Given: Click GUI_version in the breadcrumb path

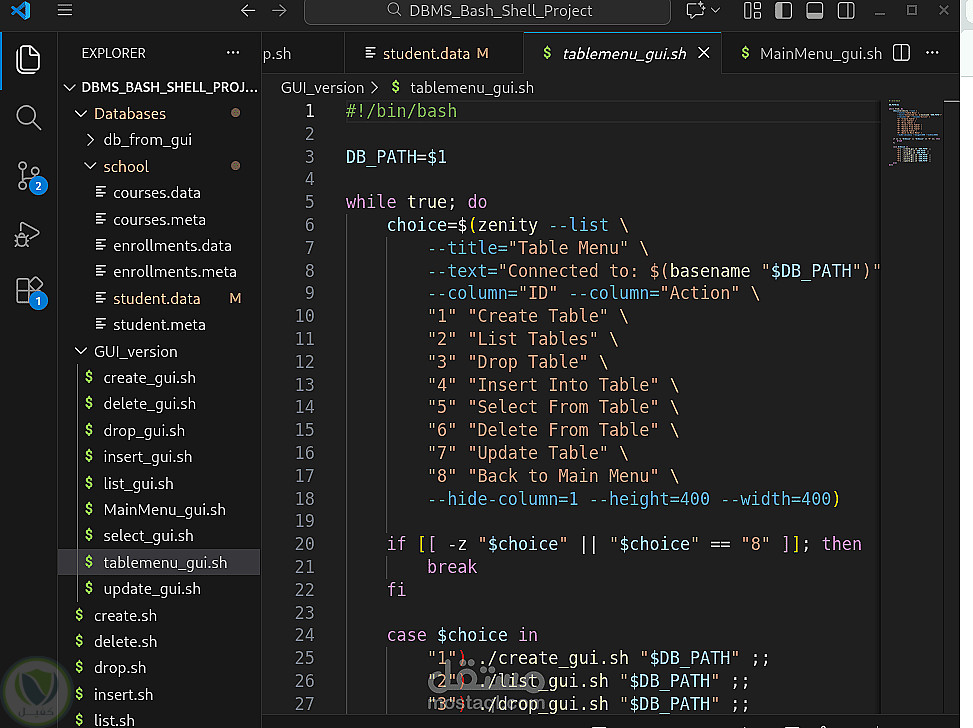Looking at the screenshot, I should tap(322, 87).
